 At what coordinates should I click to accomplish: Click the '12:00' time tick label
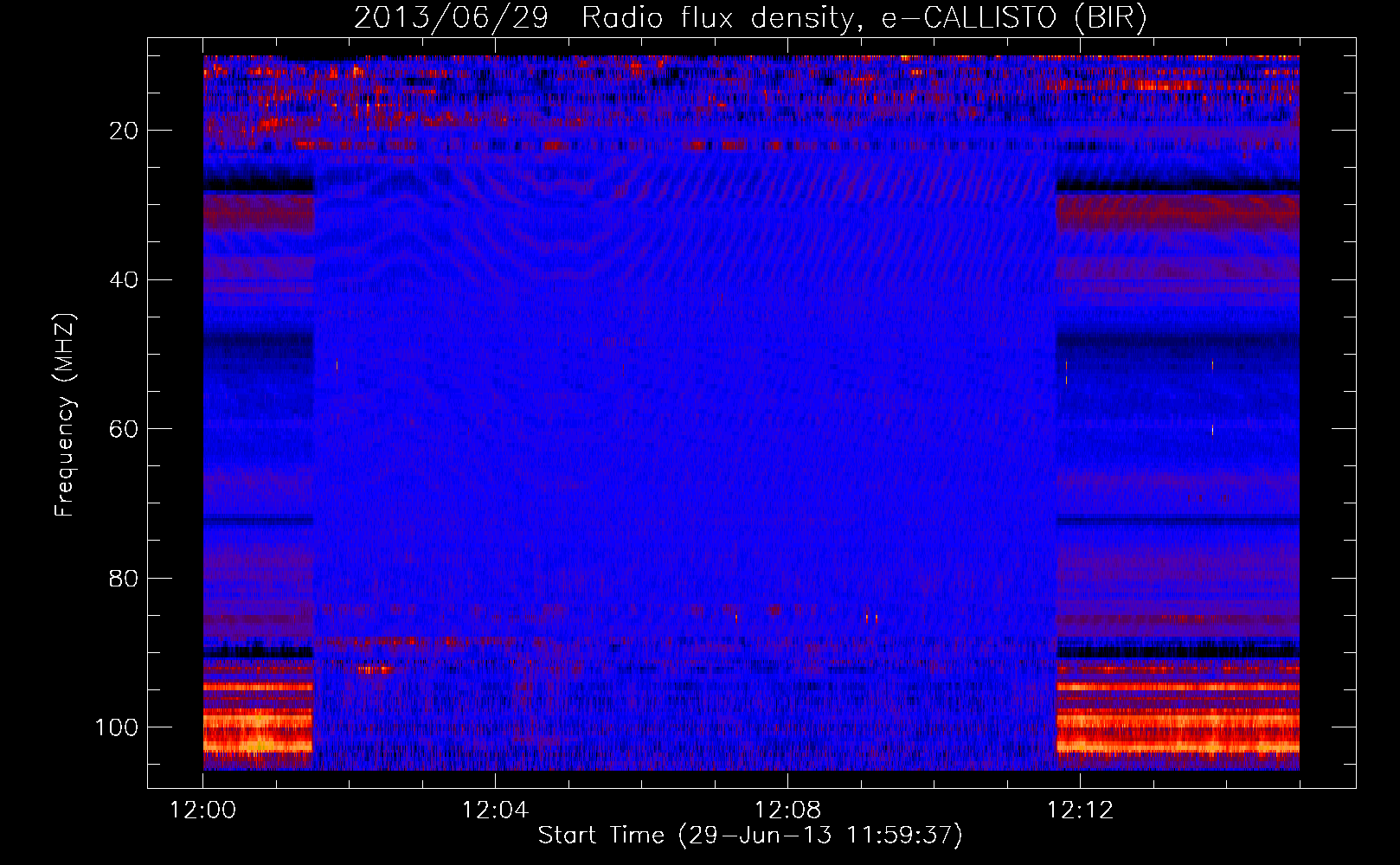[202, 811]
